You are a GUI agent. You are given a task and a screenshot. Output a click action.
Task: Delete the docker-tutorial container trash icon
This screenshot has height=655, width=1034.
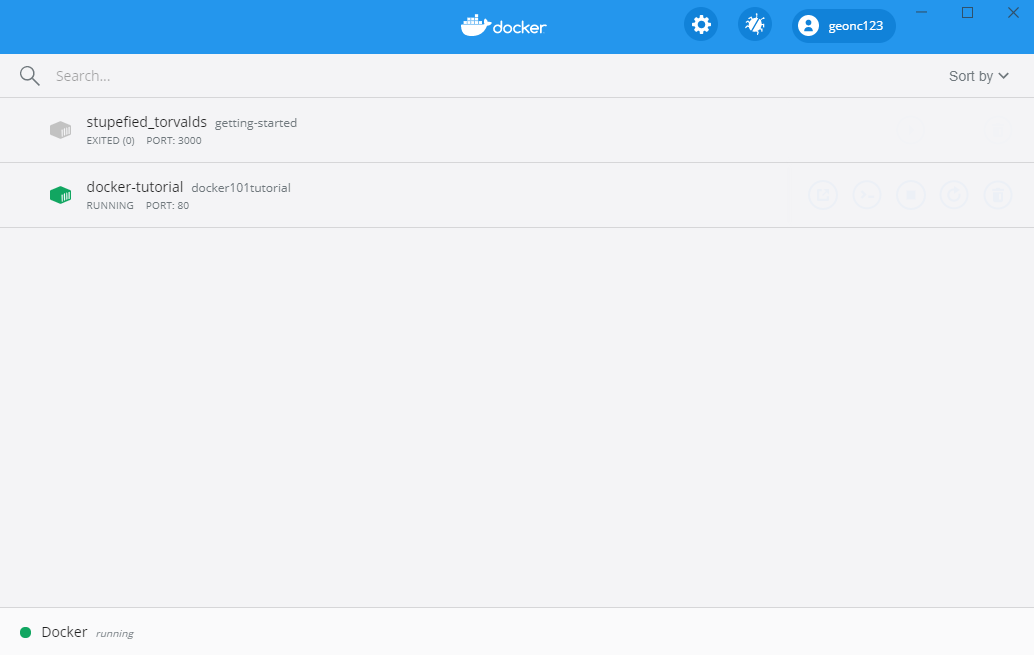click(x=998, y=195)
